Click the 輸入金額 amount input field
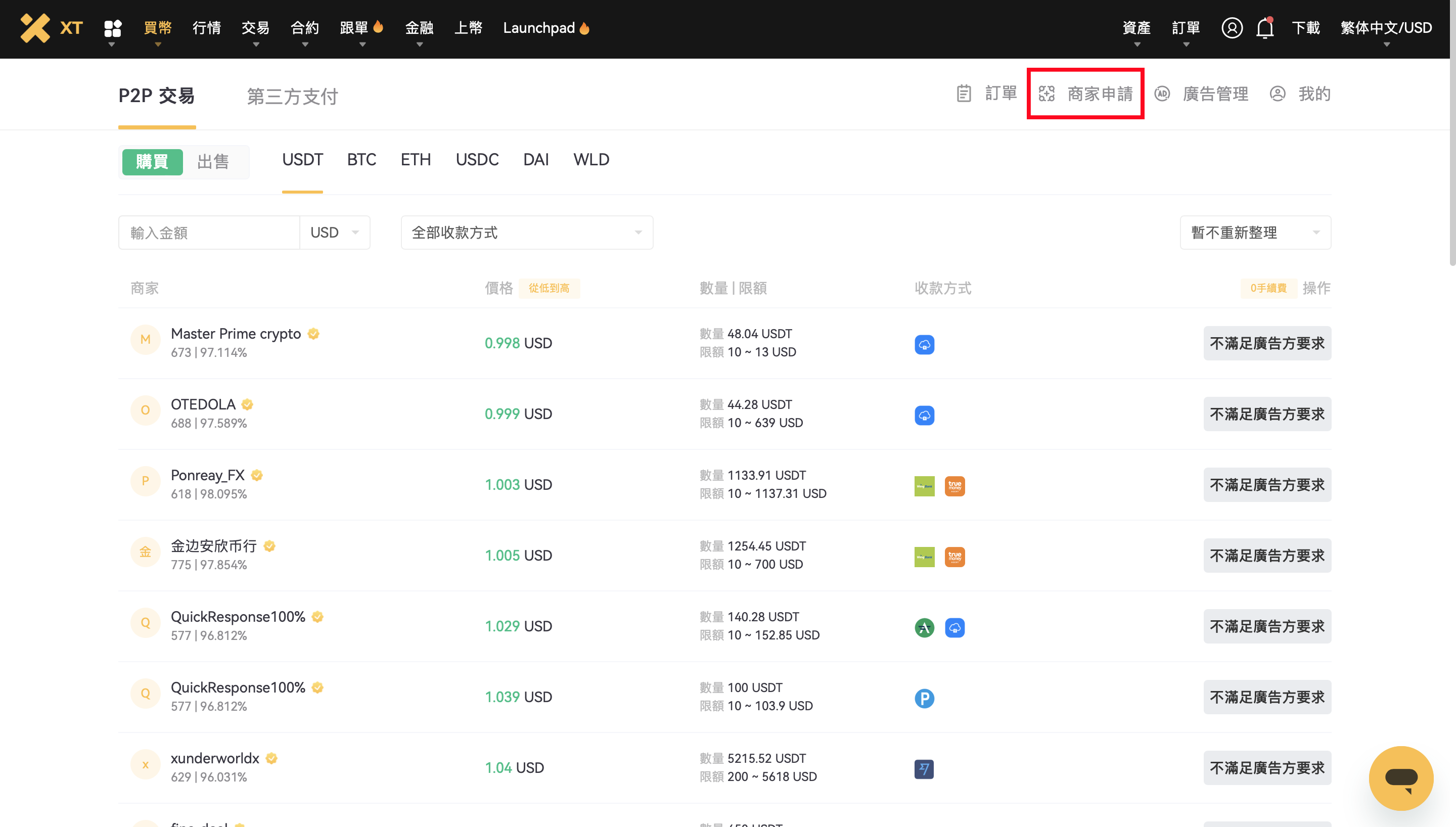 209,233
